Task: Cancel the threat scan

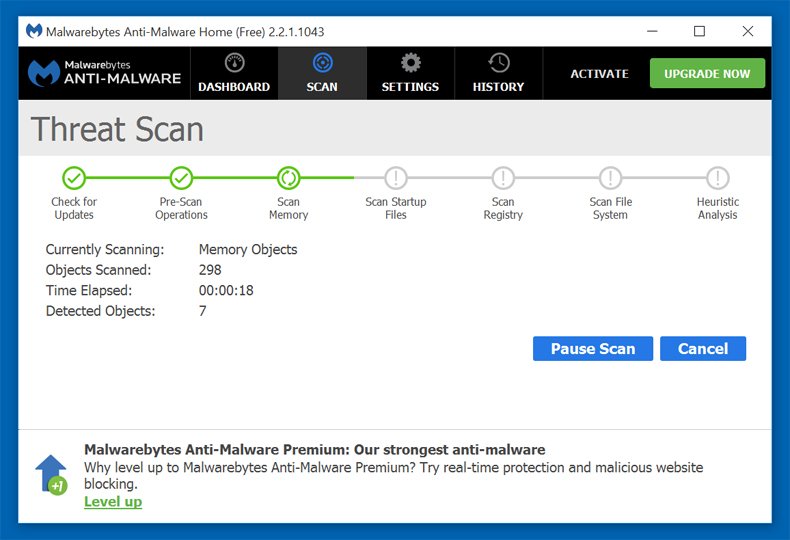Action: [x=703, y=349]
